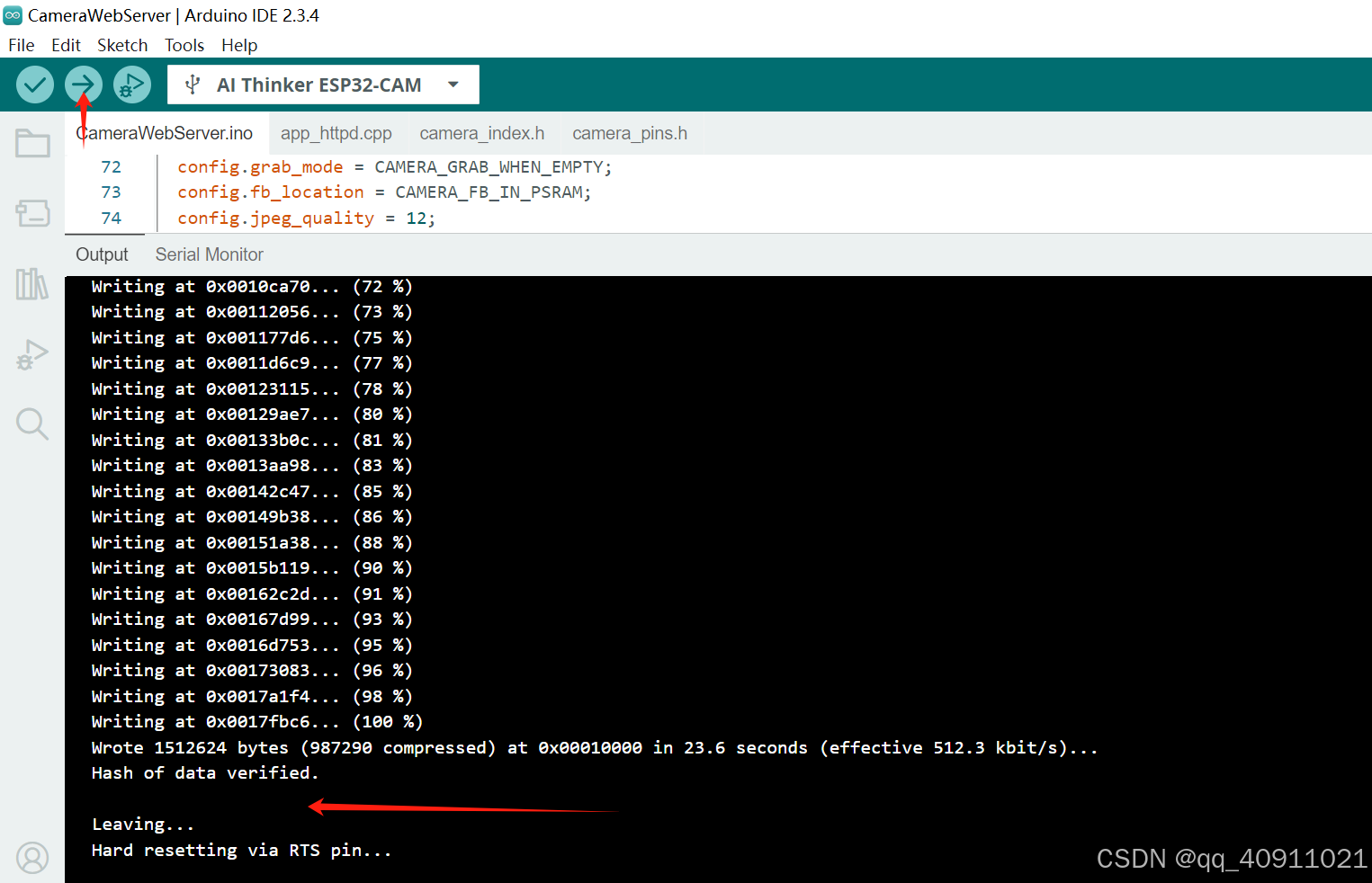Click the Verify sketch checkmark icon
1372x883 pixels.
point(34,84)
